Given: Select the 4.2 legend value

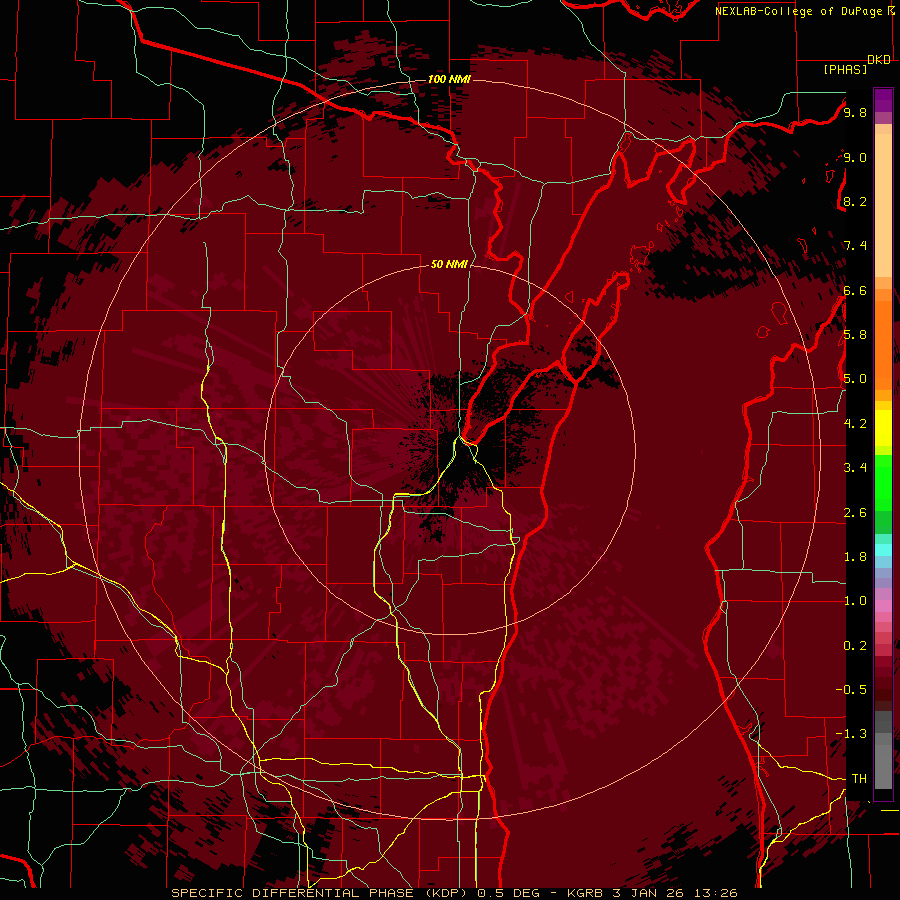Looking at the screenshot, I should pyautogui.click(x=855, y=423).
